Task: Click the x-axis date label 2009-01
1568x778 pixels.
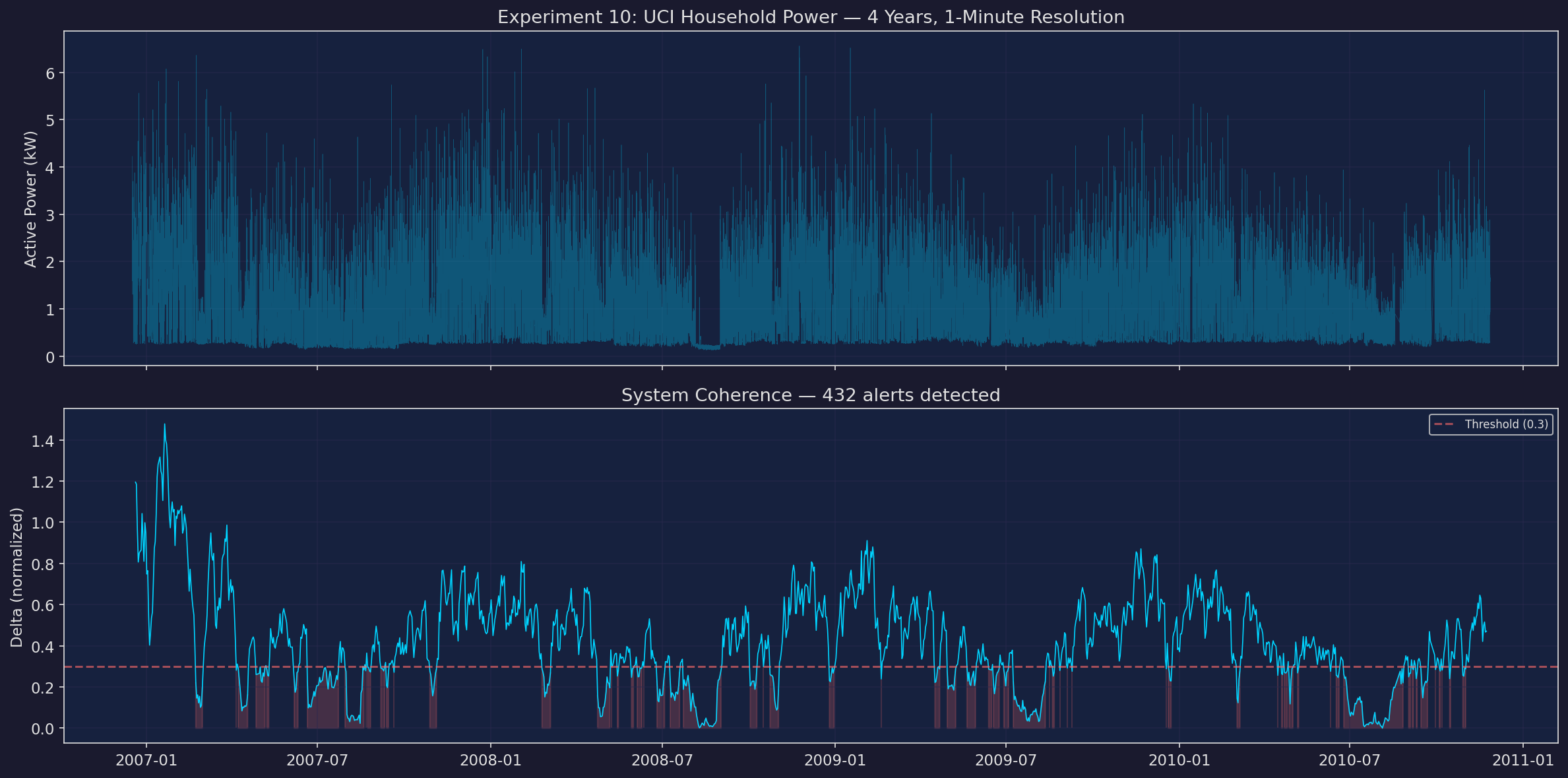Action: 835,760
